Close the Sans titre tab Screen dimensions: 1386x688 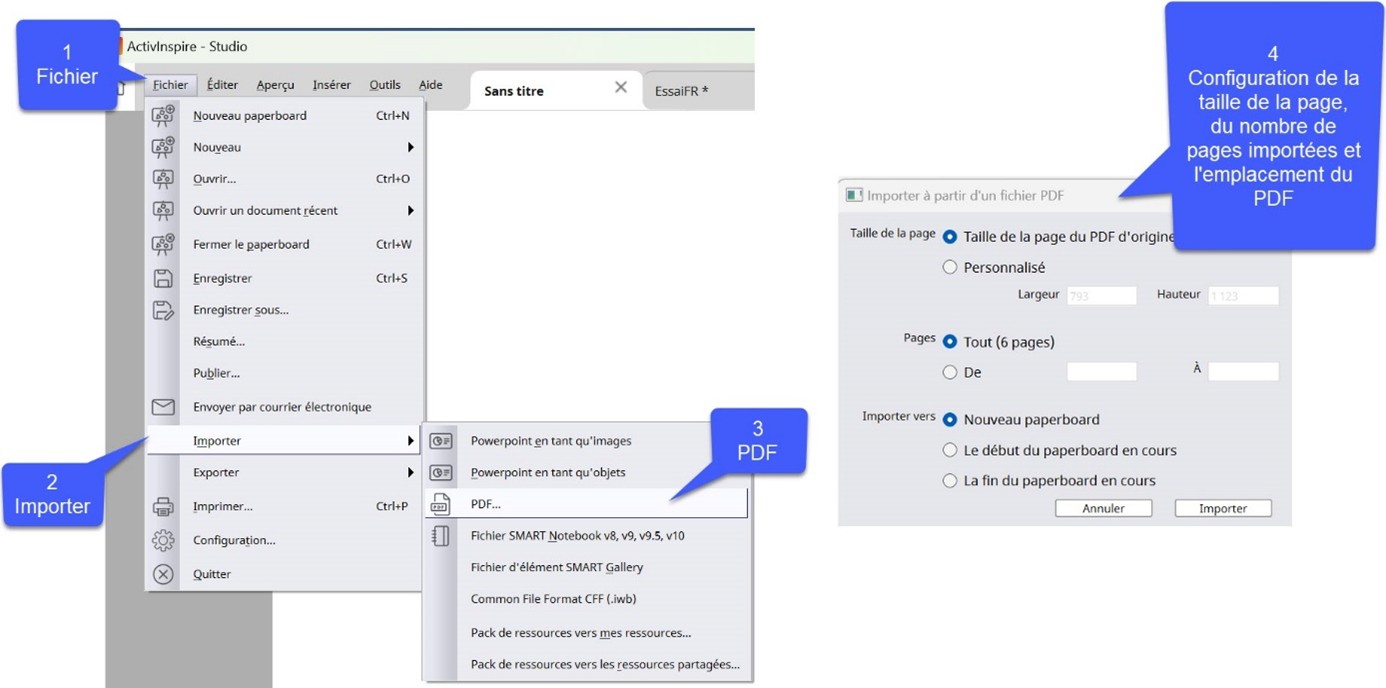tap(621, 88)
